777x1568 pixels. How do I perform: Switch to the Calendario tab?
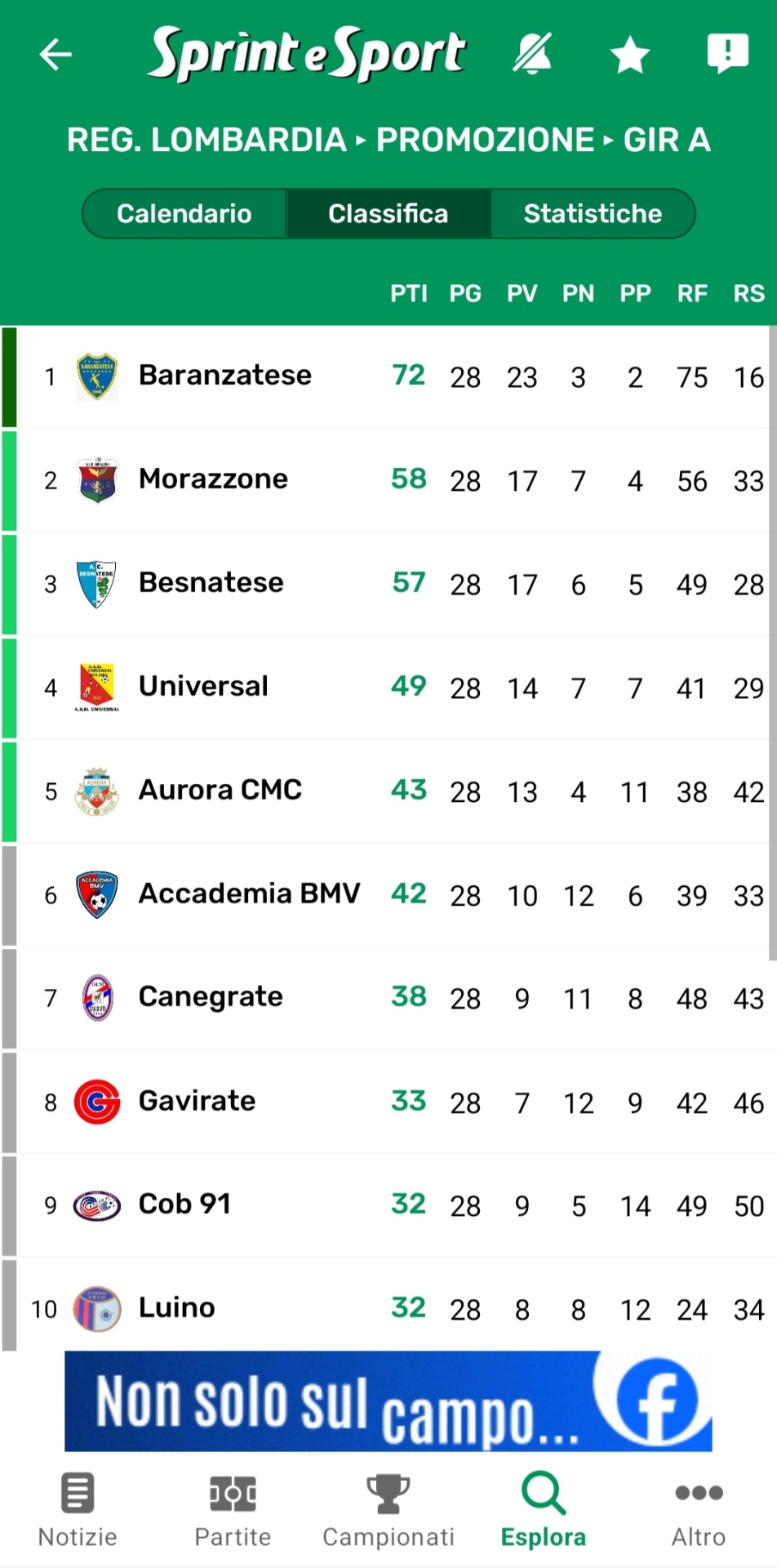click(184, 214)
